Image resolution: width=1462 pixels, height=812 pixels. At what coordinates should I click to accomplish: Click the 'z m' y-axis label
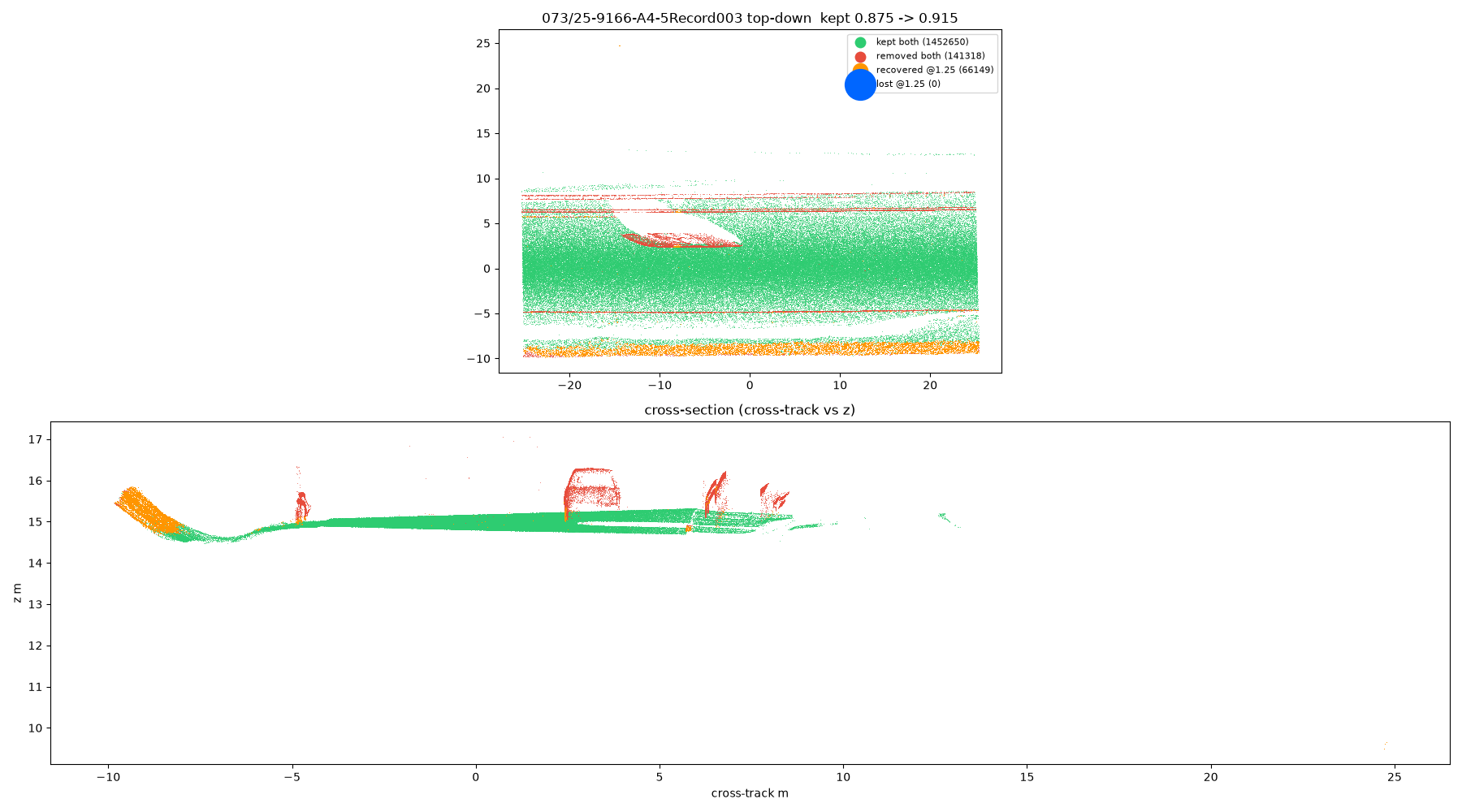18,593
